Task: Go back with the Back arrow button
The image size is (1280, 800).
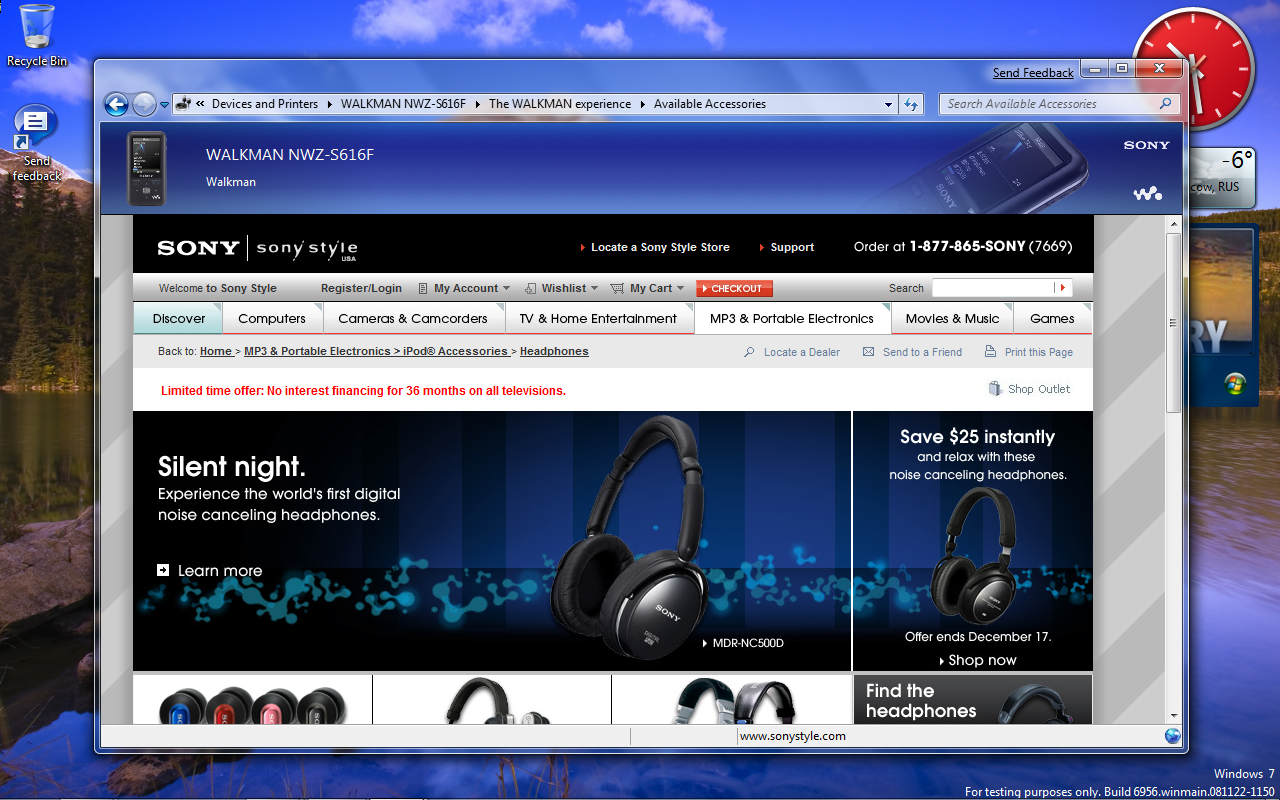Action: point(116,104)
